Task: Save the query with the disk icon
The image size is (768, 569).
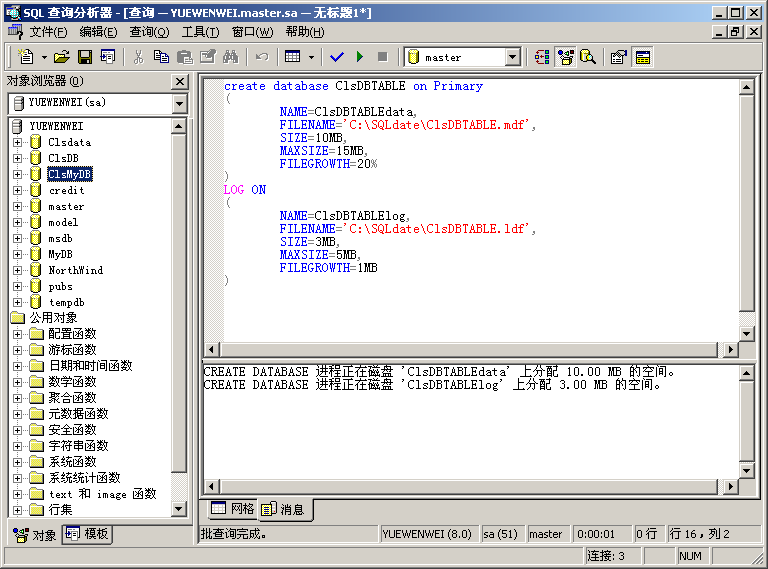Action: pos(85,57)
